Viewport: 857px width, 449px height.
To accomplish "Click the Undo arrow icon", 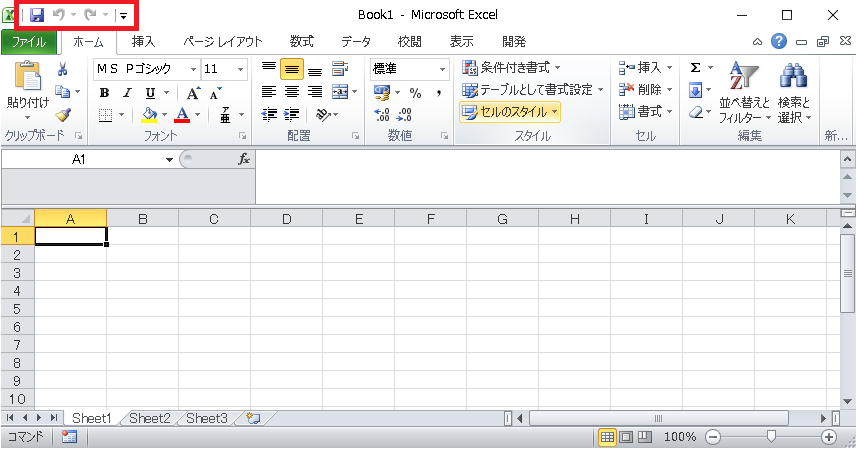I will 58,15.
